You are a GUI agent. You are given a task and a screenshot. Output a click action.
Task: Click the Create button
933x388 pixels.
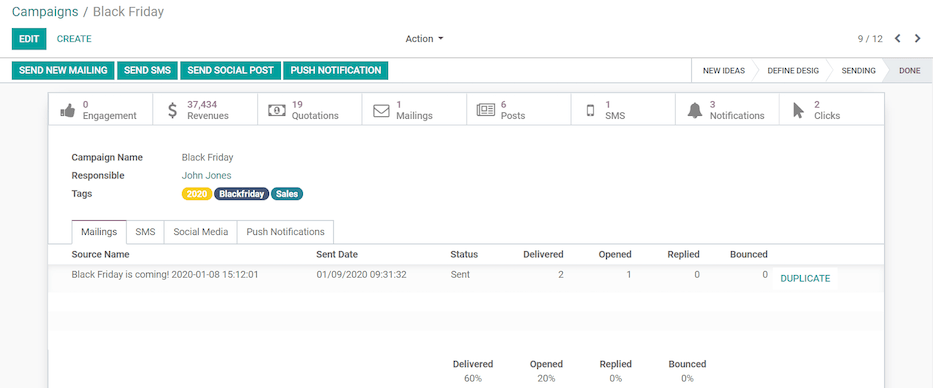(x=74, y=39)
